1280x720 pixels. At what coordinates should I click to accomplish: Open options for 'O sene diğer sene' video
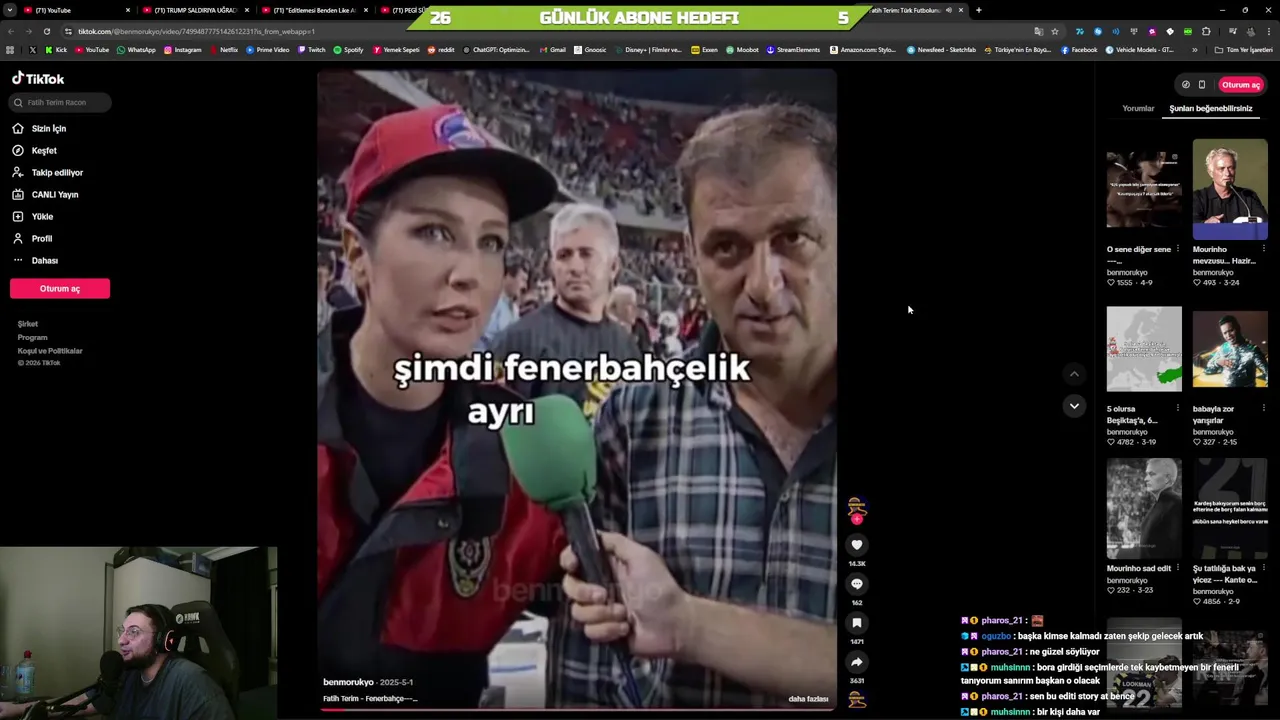1177,249
